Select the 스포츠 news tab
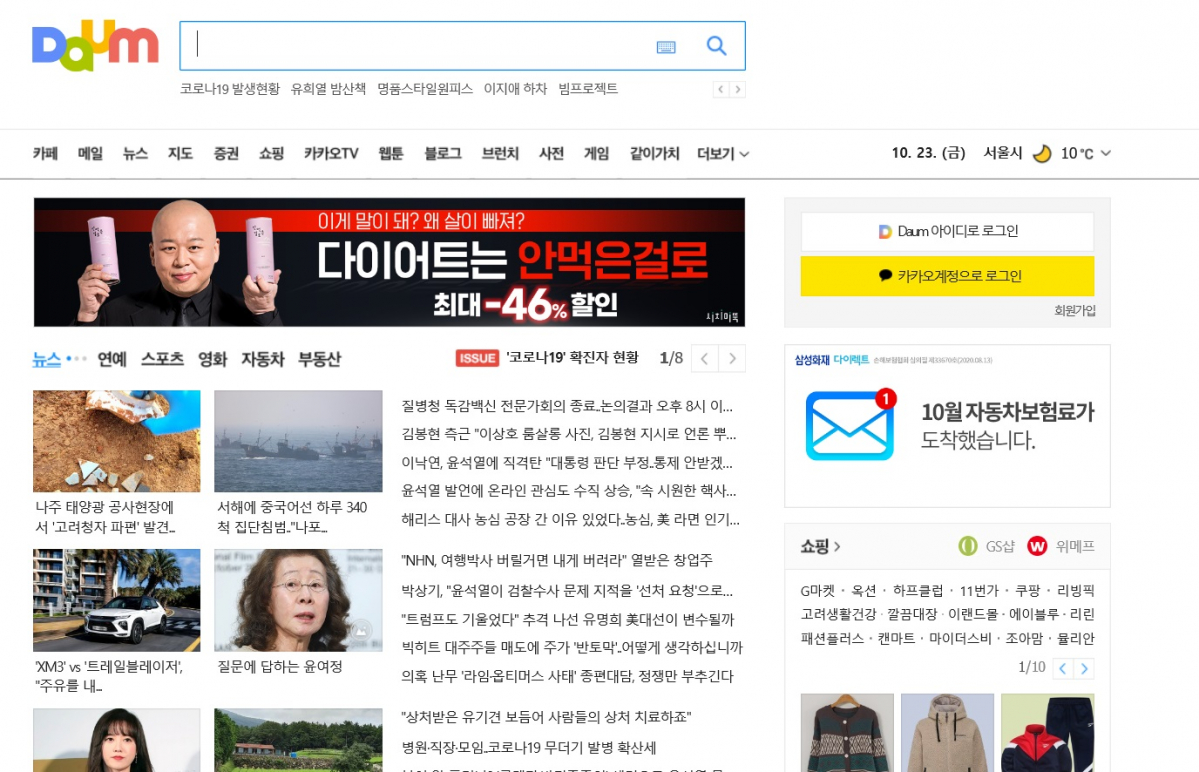This screenshot has height=772, width=1199. pos(163,357)
